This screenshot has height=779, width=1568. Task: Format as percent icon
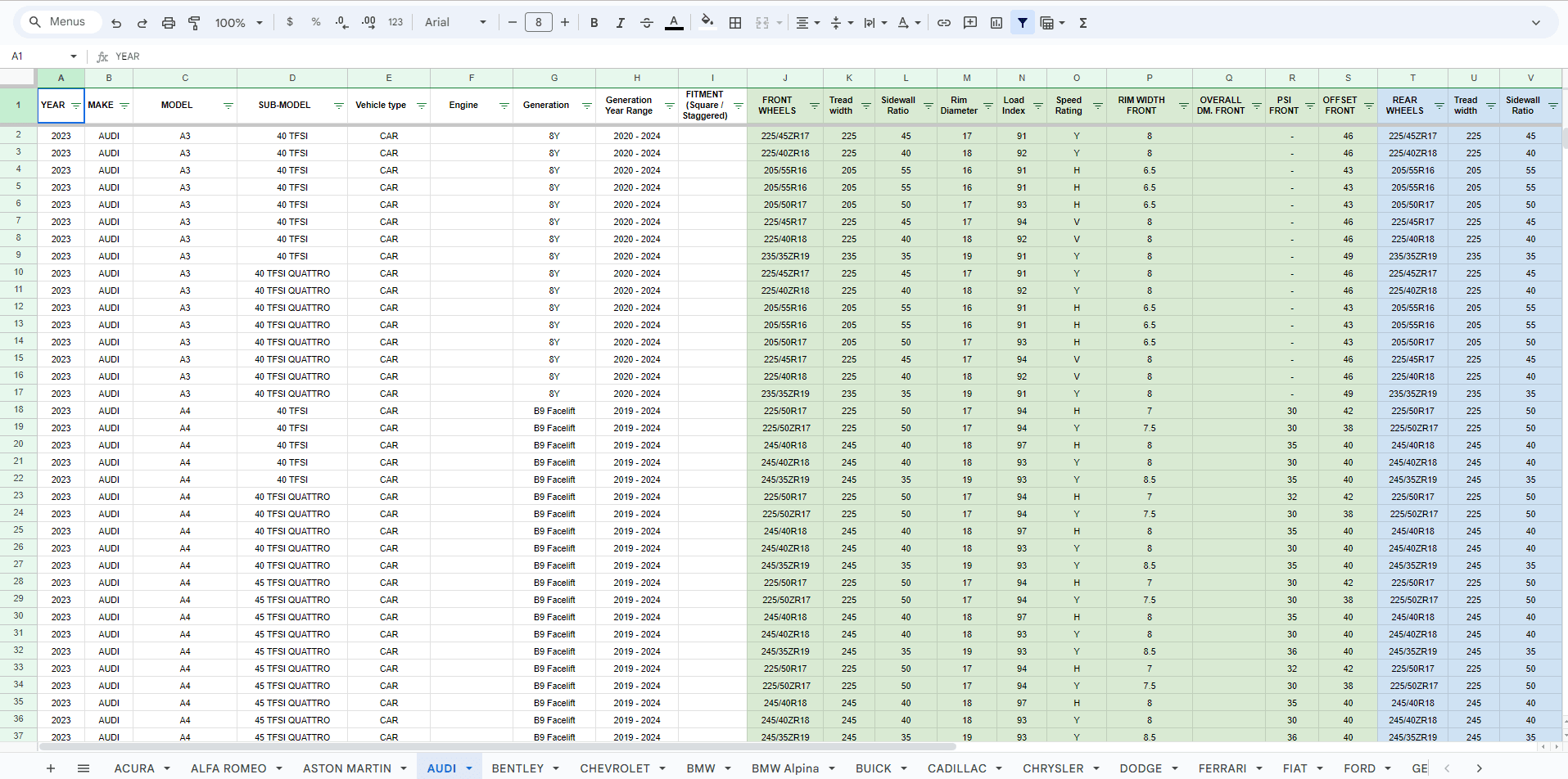(x=316, y=22)
